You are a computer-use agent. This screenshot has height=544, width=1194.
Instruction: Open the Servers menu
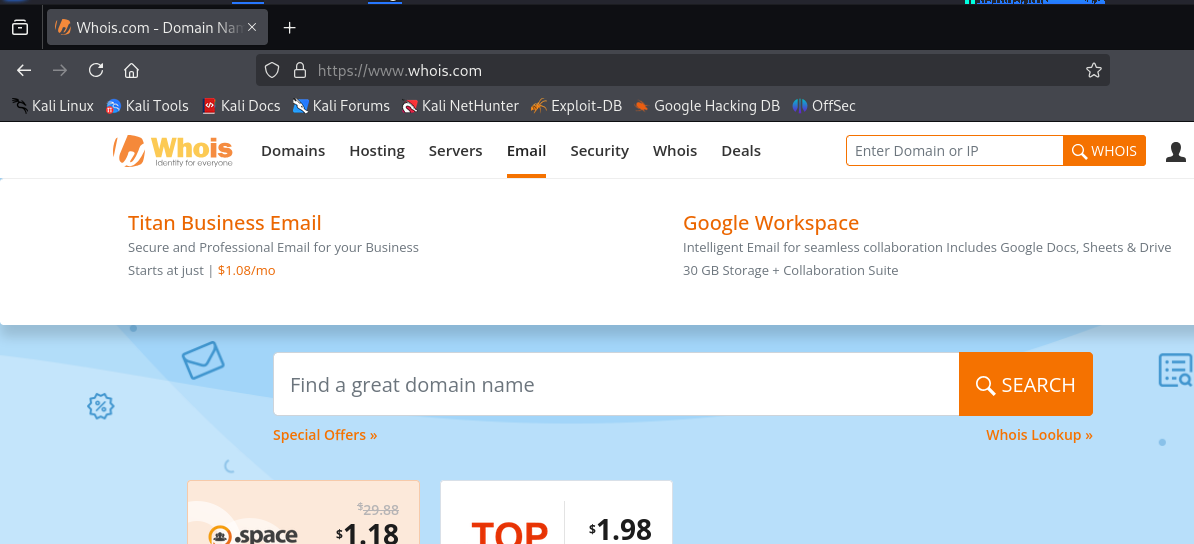tap(455, 151)
